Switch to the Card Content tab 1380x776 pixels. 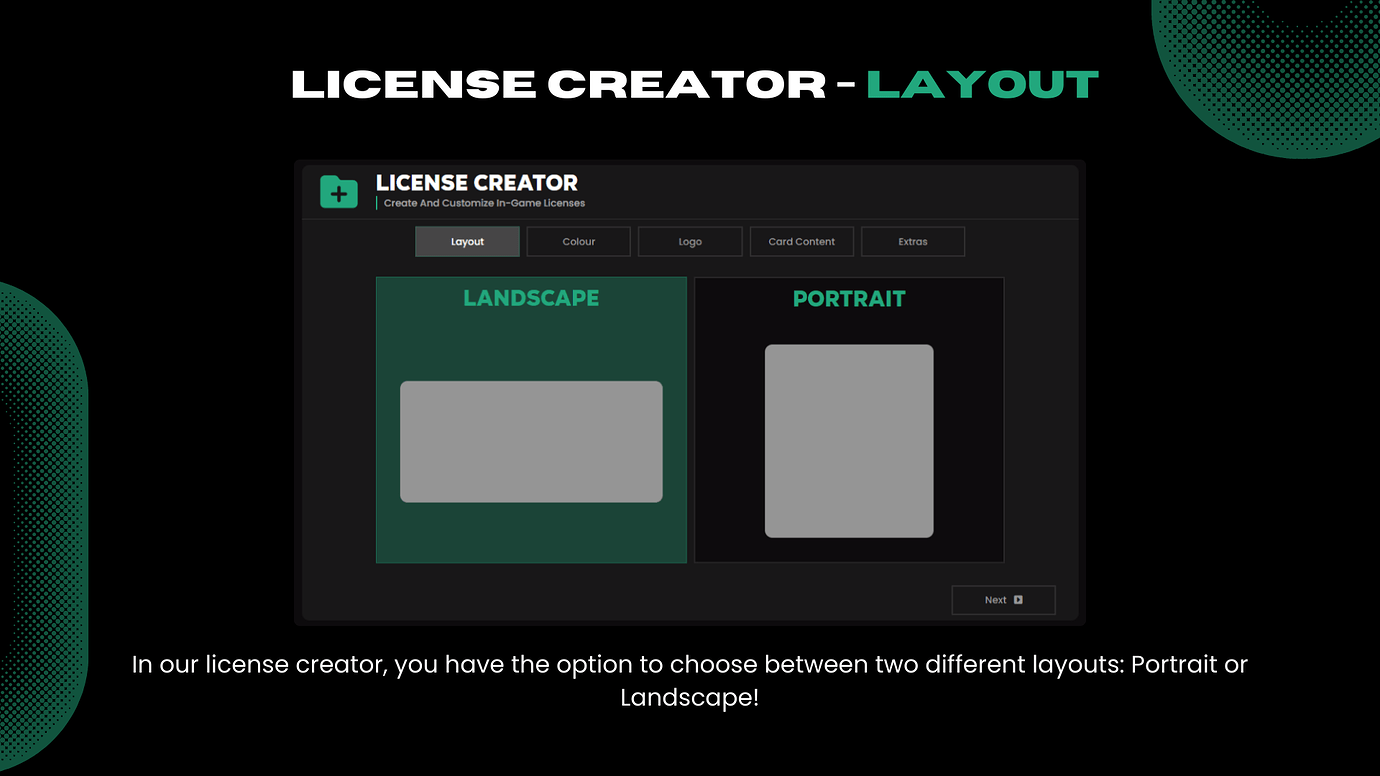point(801,241)
